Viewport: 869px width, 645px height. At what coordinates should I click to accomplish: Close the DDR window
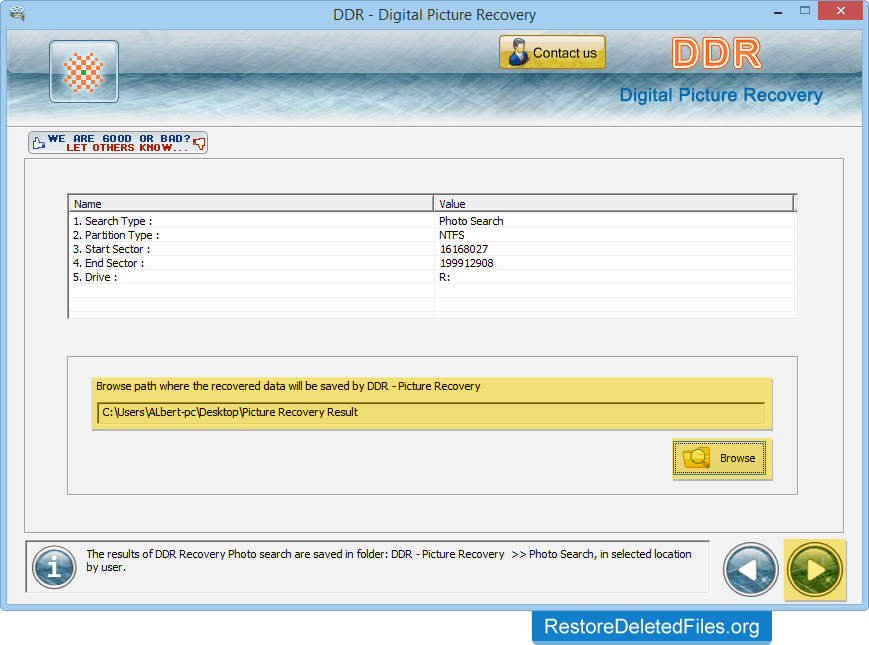point(841,11)
